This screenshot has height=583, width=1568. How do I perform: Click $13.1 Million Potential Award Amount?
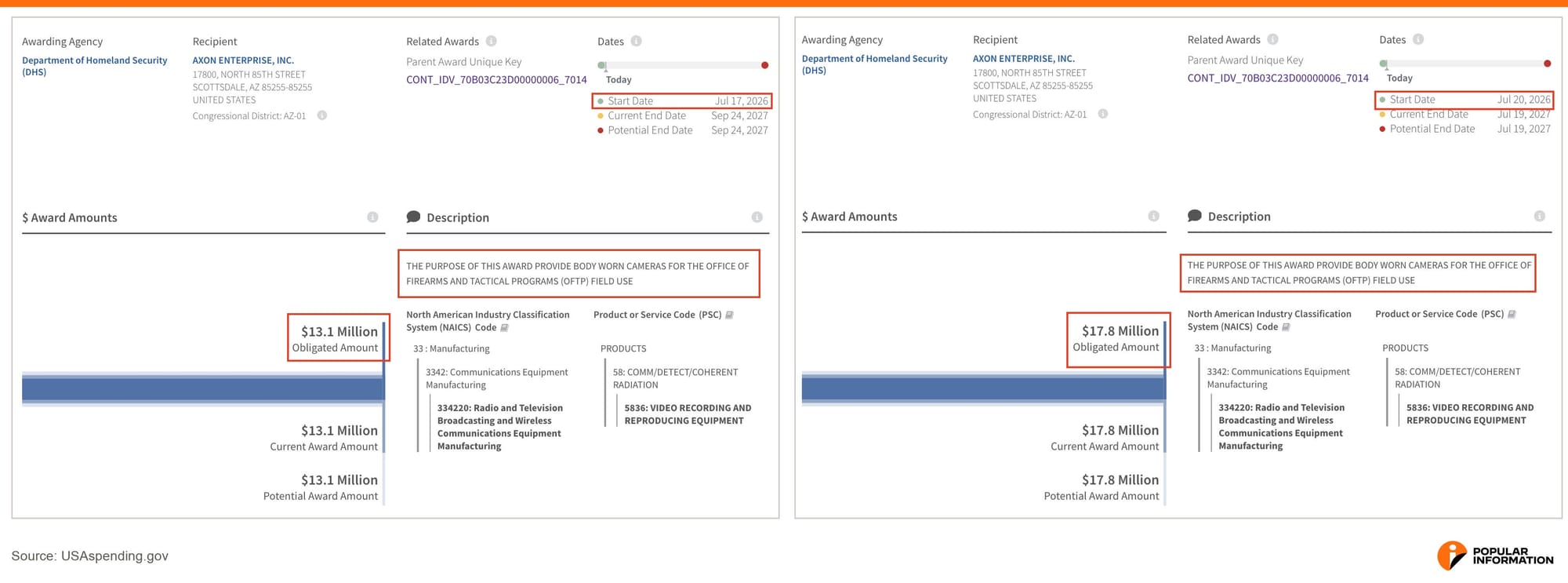point(321,487)
